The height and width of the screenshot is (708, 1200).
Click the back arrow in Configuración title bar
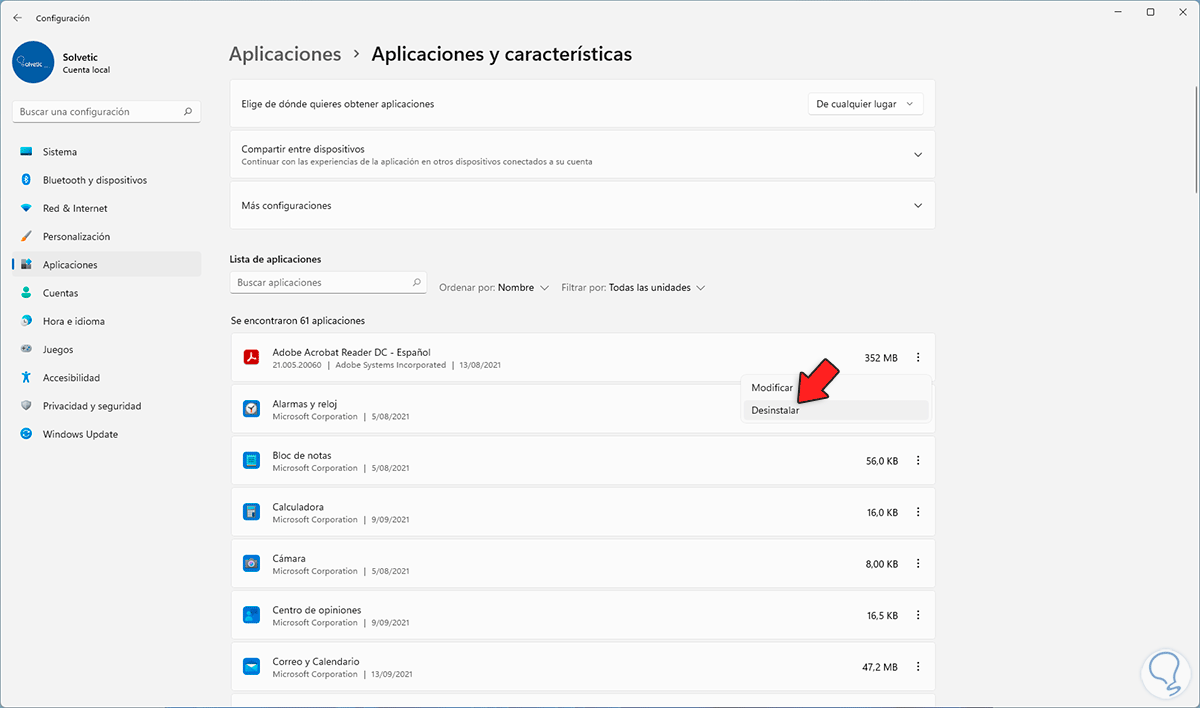pyautogui.click(x=17, y=18)
